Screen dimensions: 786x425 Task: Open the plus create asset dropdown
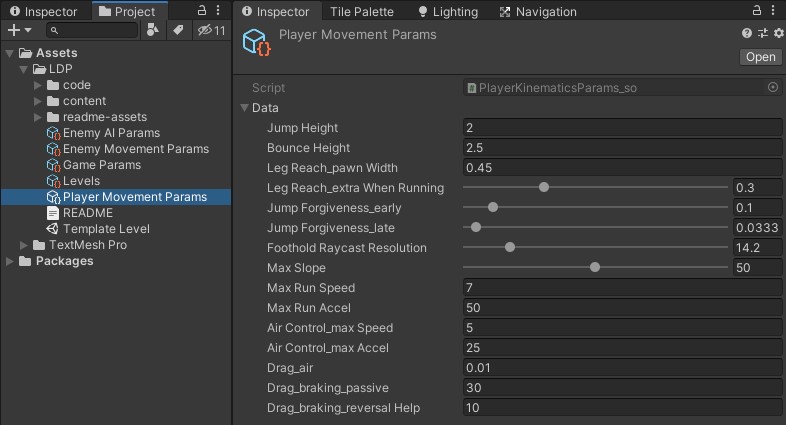pyautogui.click(x=18, y=31)
